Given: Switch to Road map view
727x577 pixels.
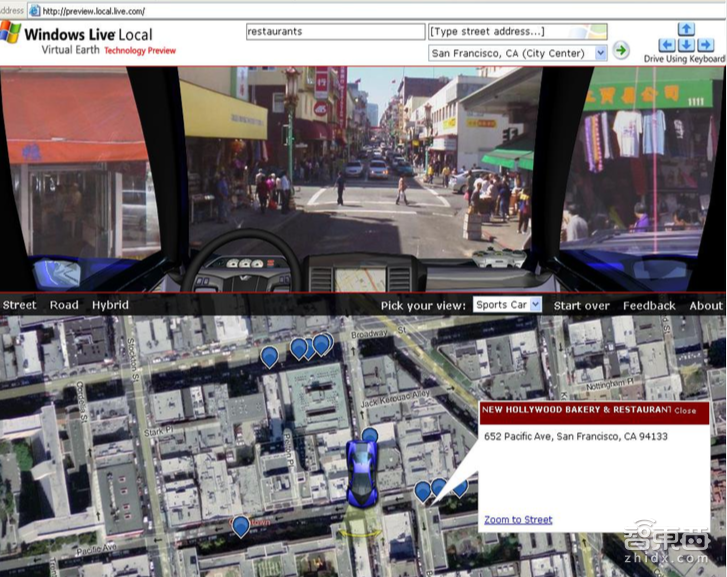Looking at the screenshot, I should (x=64, y=305).
